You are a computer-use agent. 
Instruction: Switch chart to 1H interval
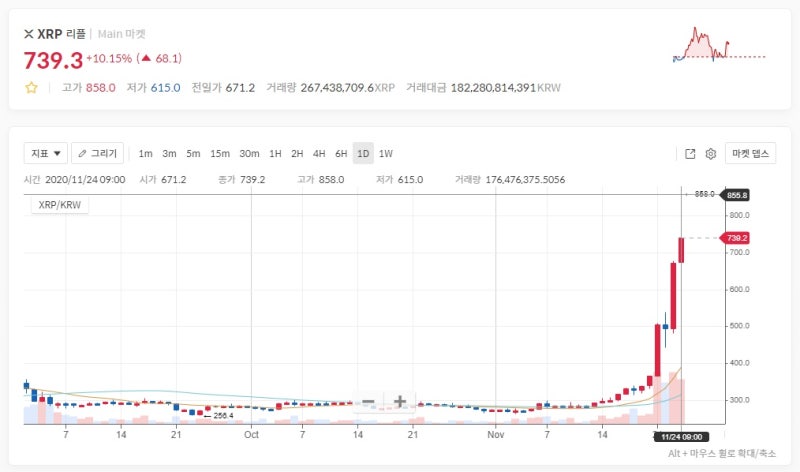tap(276, 154)
